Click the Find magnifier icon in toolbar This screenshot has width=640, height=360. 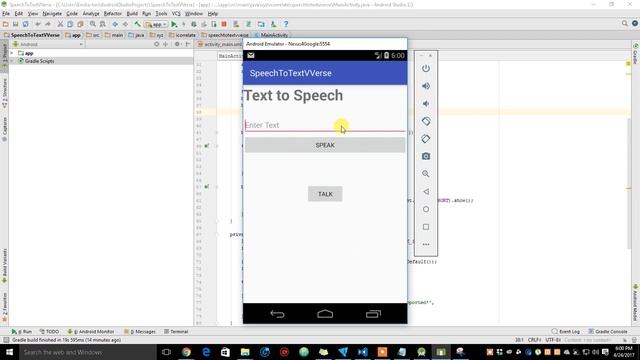(x=93, y=24)
